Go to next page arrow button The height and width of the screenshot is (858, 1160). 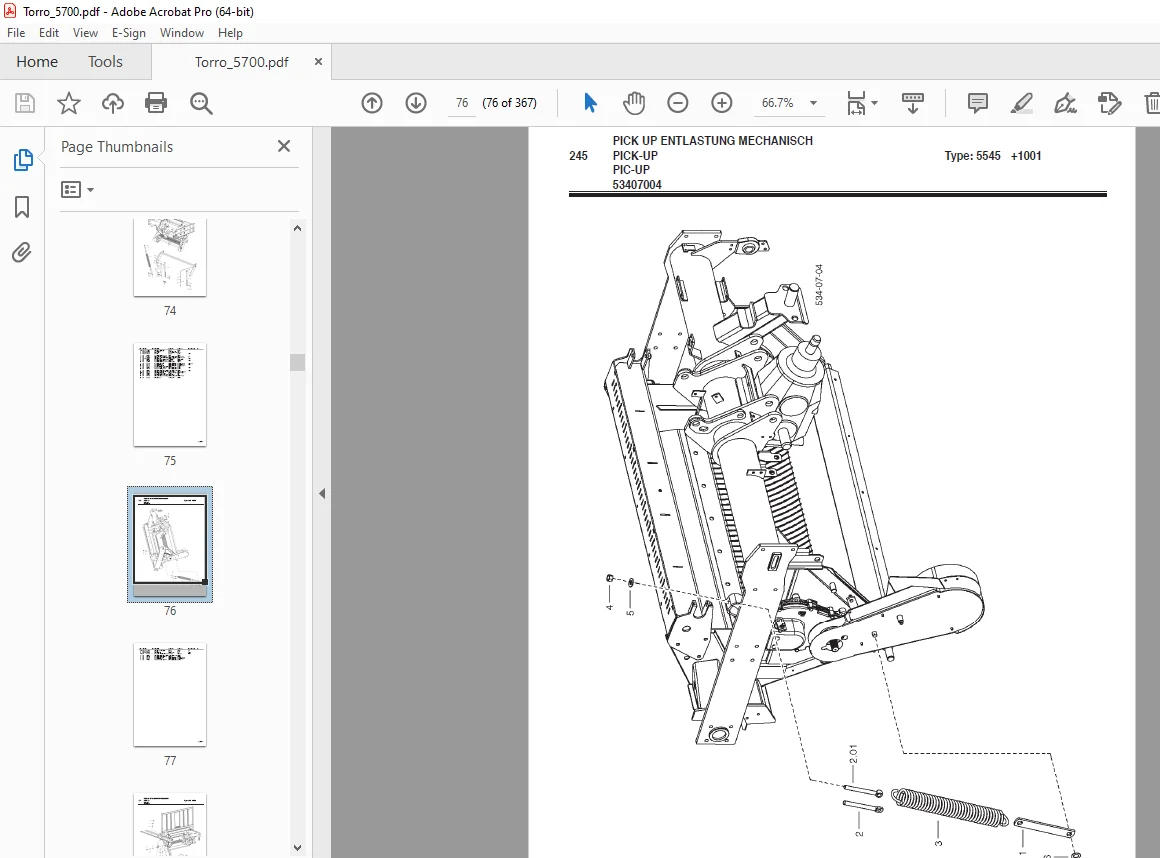pos(416,103)
